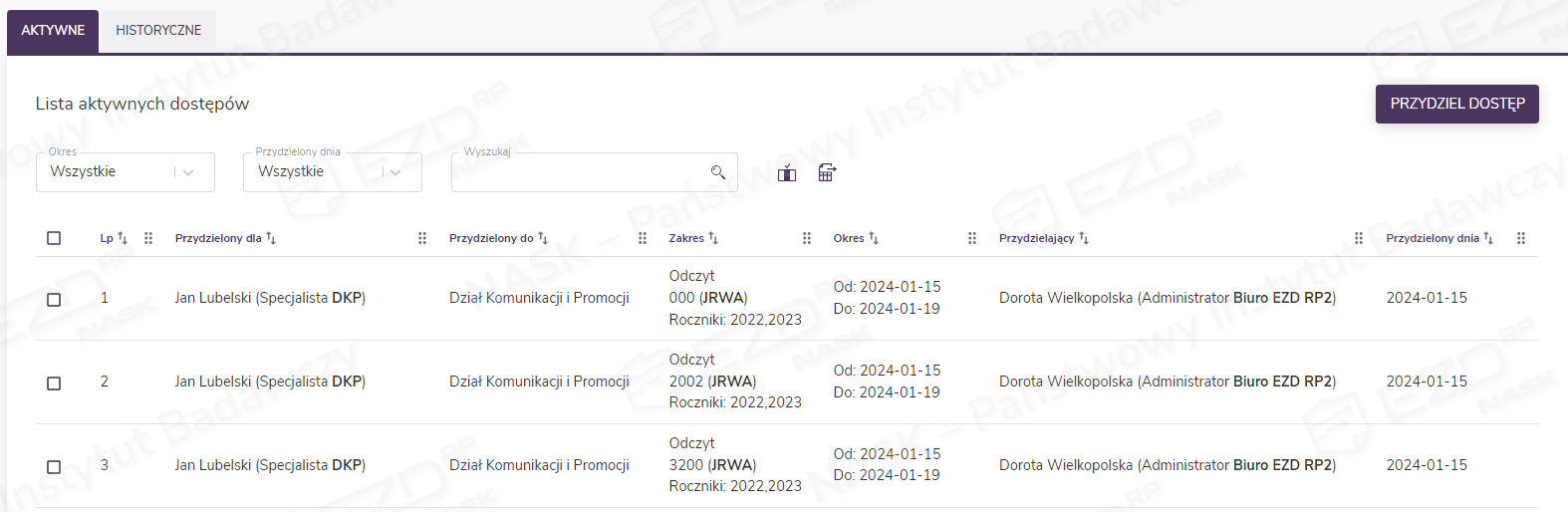Click the column chooser icon
The height and width of the screenshot is (512, 1568).
[787, 173]
